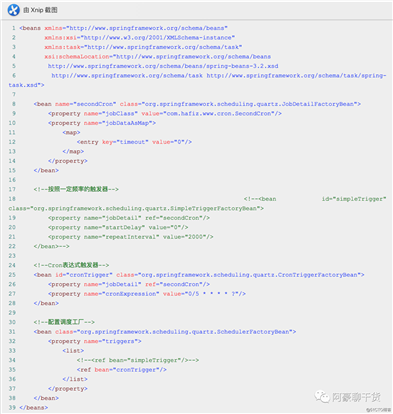Image resolution: width=393 pixels, height=414 pixels.
Task: Click the Xnip app logo icon
Action: [14, 10]
